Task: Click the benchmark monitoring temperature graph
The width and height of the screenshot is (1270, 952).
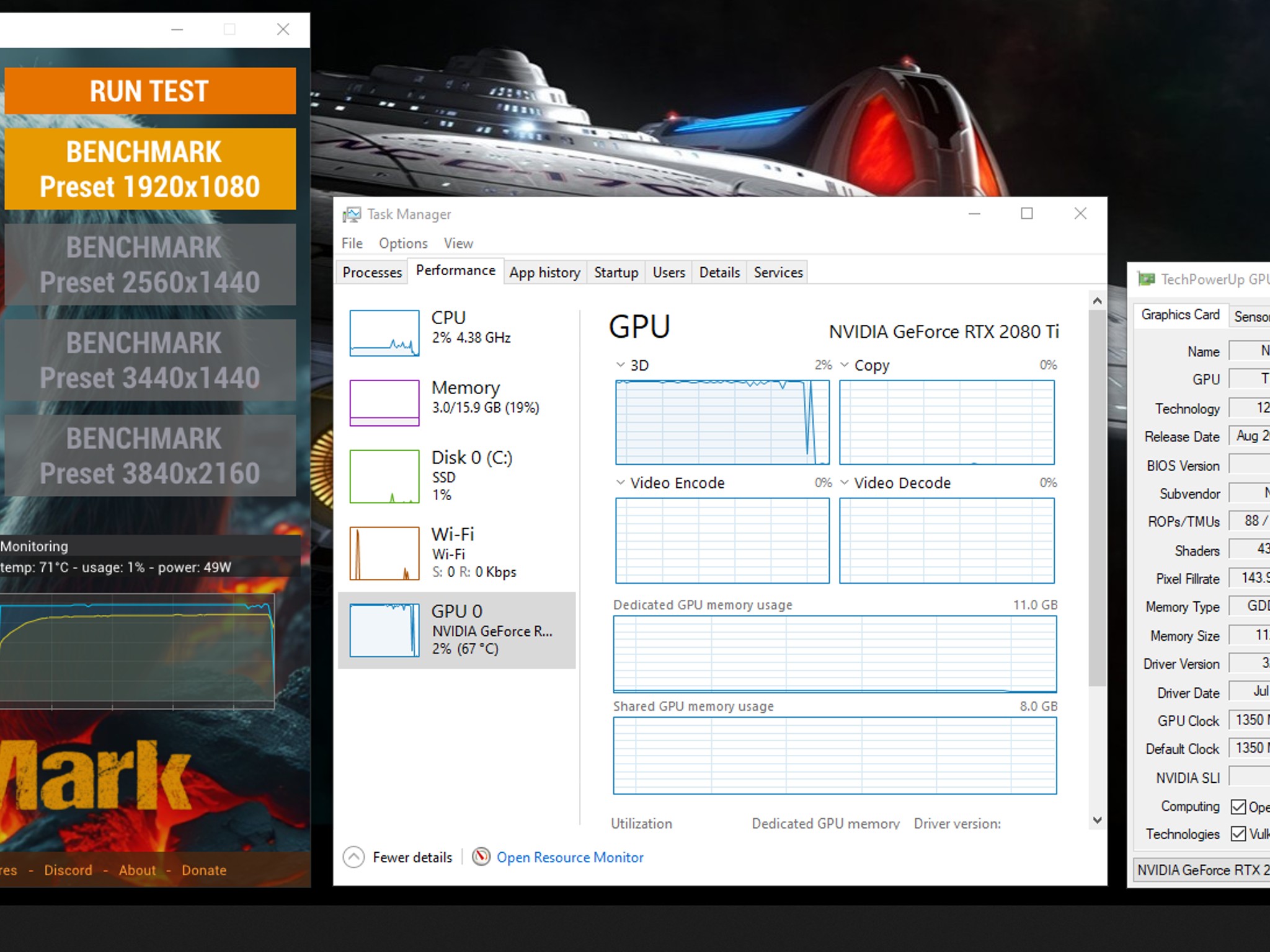Action: pos(137,651)
